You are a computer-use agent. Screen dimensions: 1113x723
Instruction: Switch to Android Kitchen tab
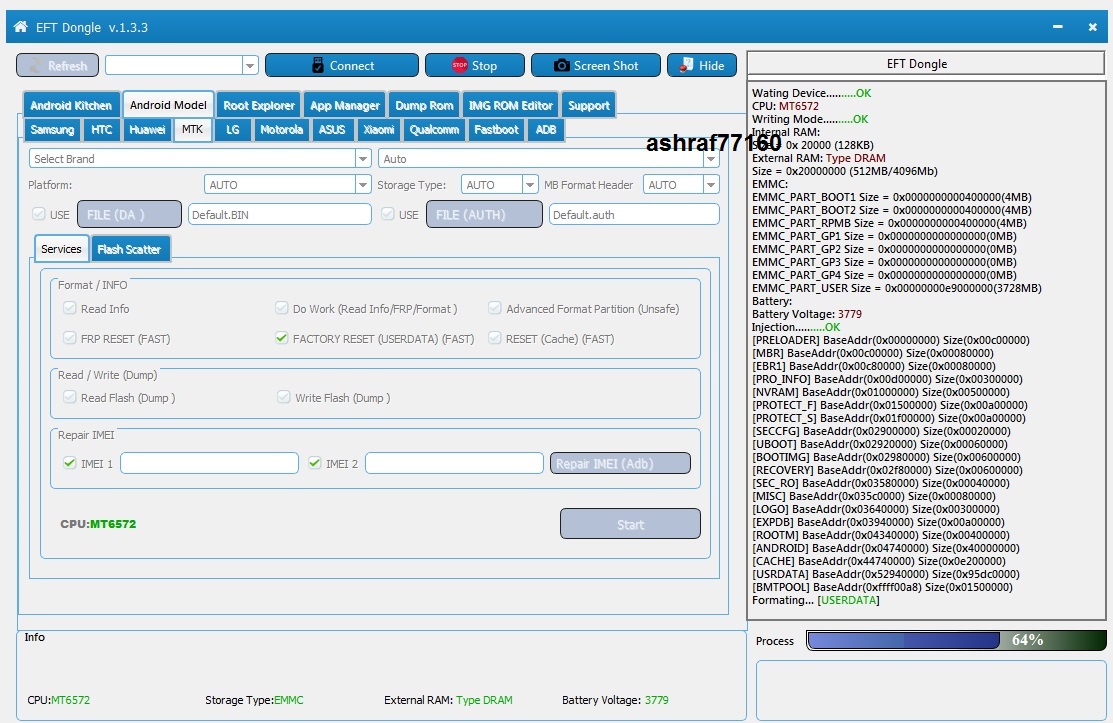coord(71,105)
